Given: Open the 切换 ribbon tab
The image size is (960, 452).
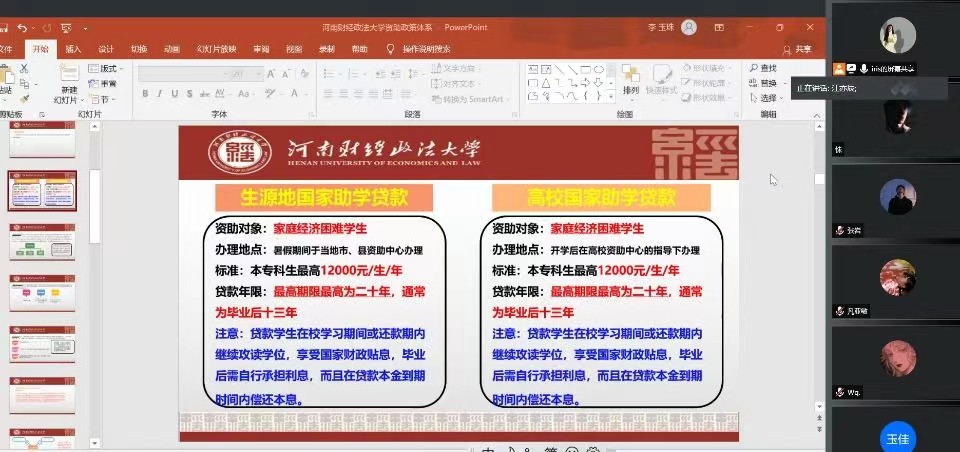Looking at the screenshot, I should tap(139, 50).
